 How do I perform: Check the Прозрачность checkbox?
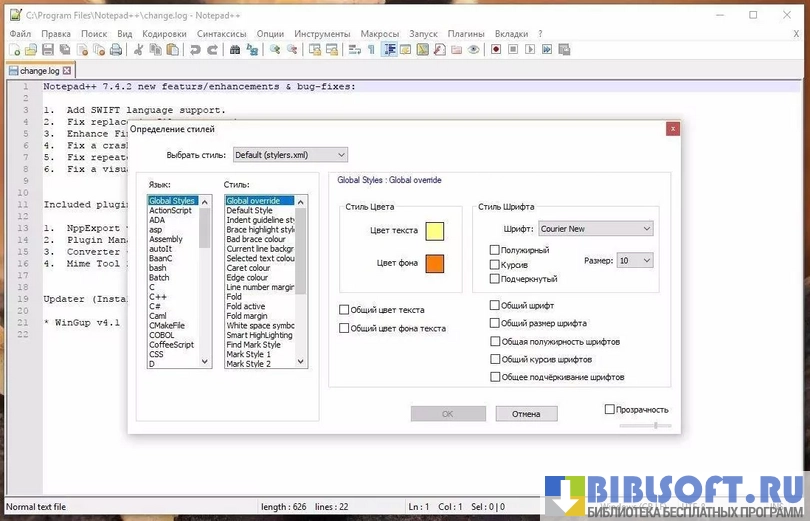pyautogui.click(x=610, y=409)
